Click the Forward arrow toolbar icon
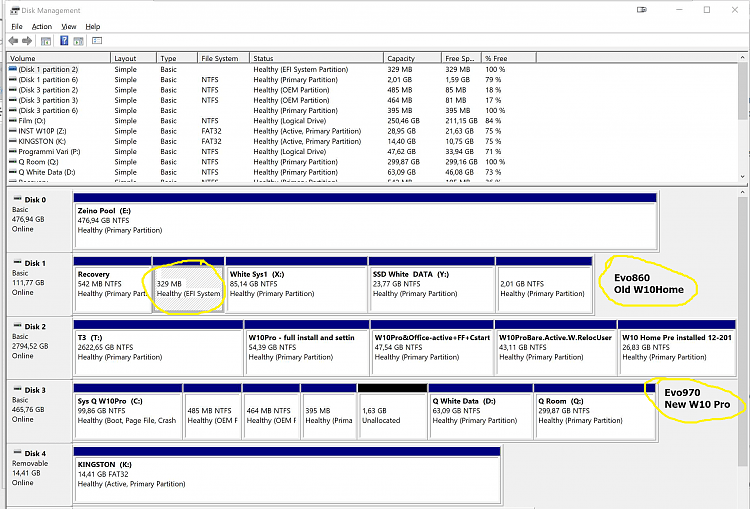 click(x=27, y=41)
